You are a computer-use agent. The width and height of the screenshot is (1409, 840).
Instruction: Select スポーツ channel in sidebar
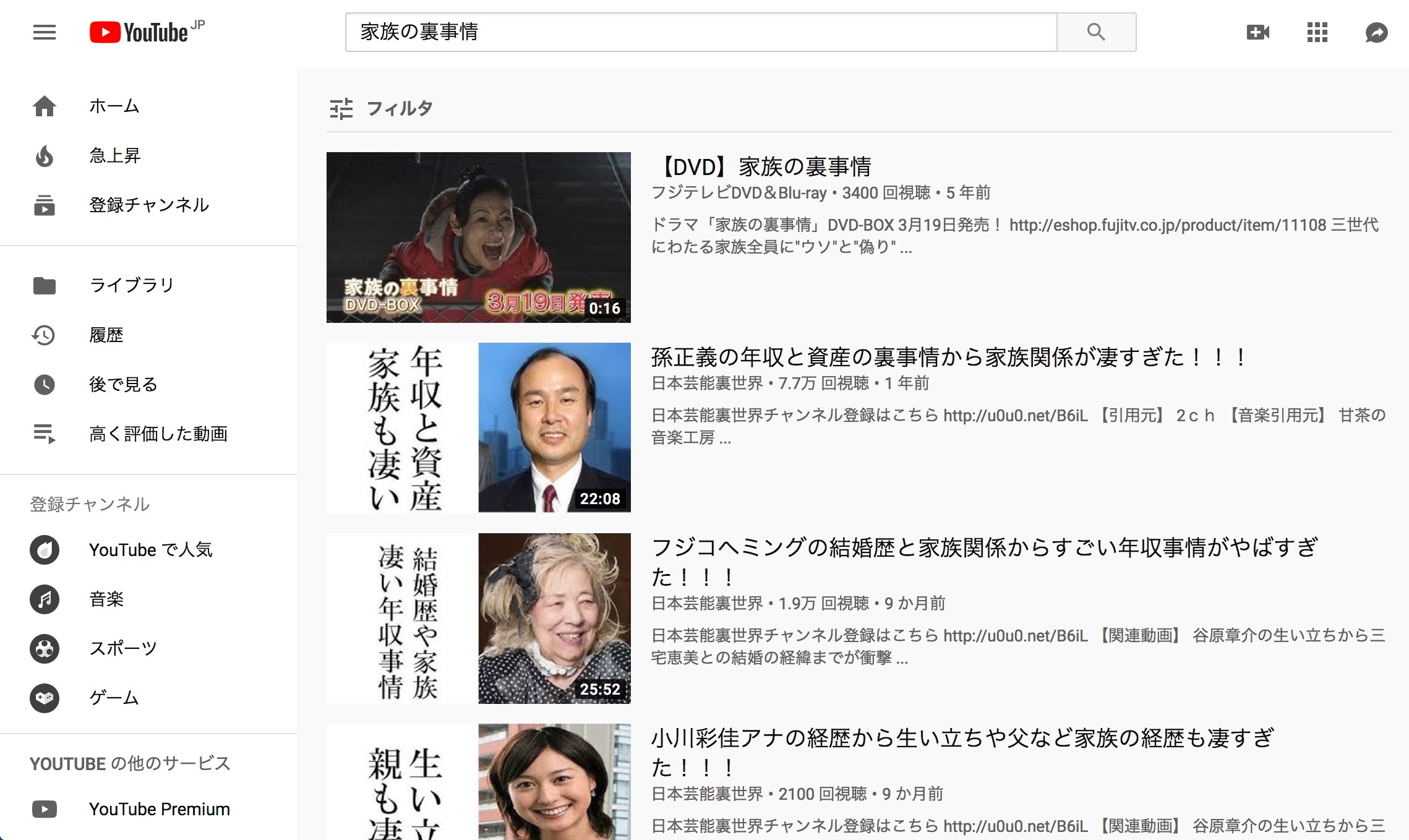[x=123, y=649]
